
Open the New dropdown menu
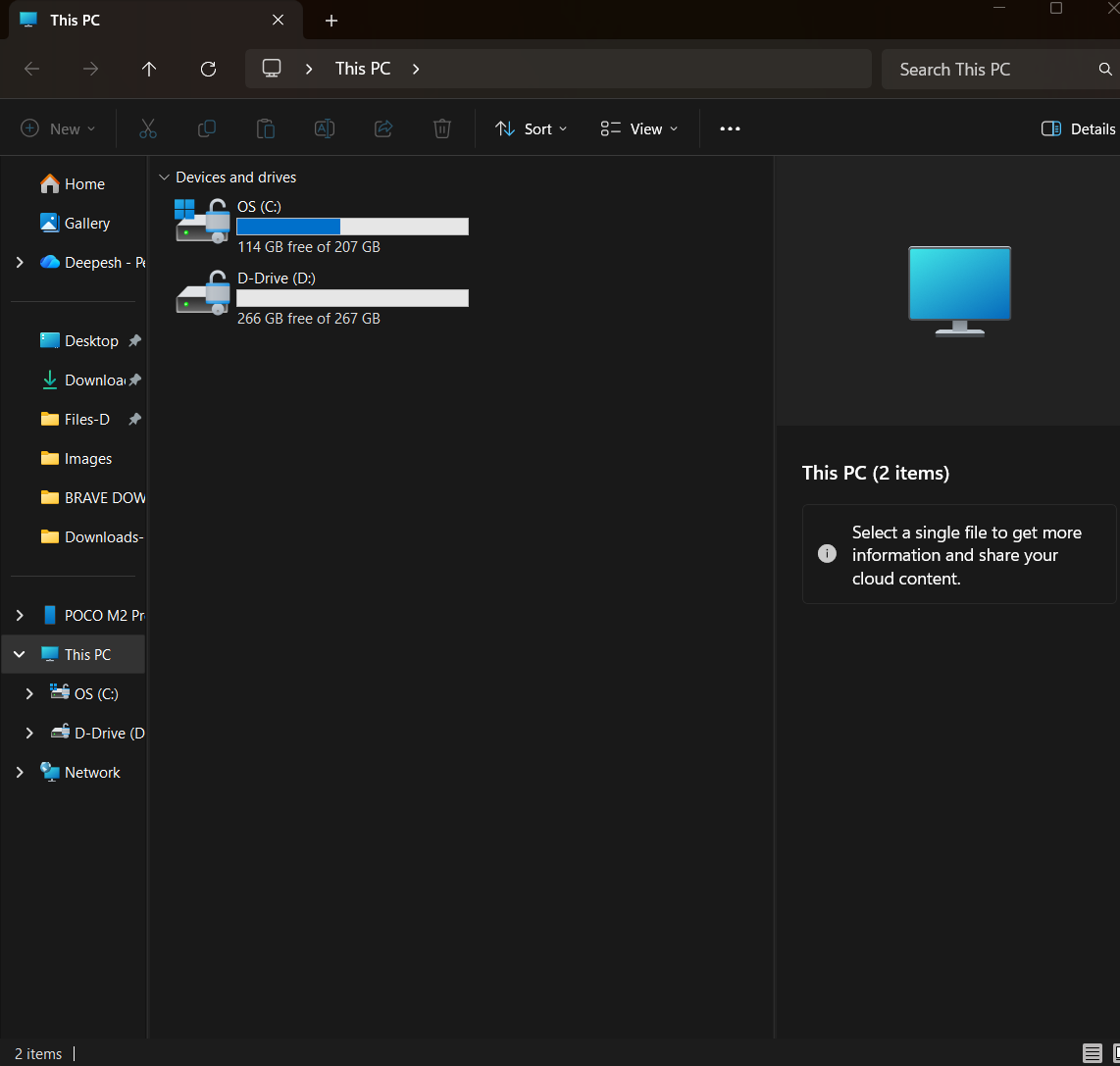pyautogui.click(x=58, y=128)
